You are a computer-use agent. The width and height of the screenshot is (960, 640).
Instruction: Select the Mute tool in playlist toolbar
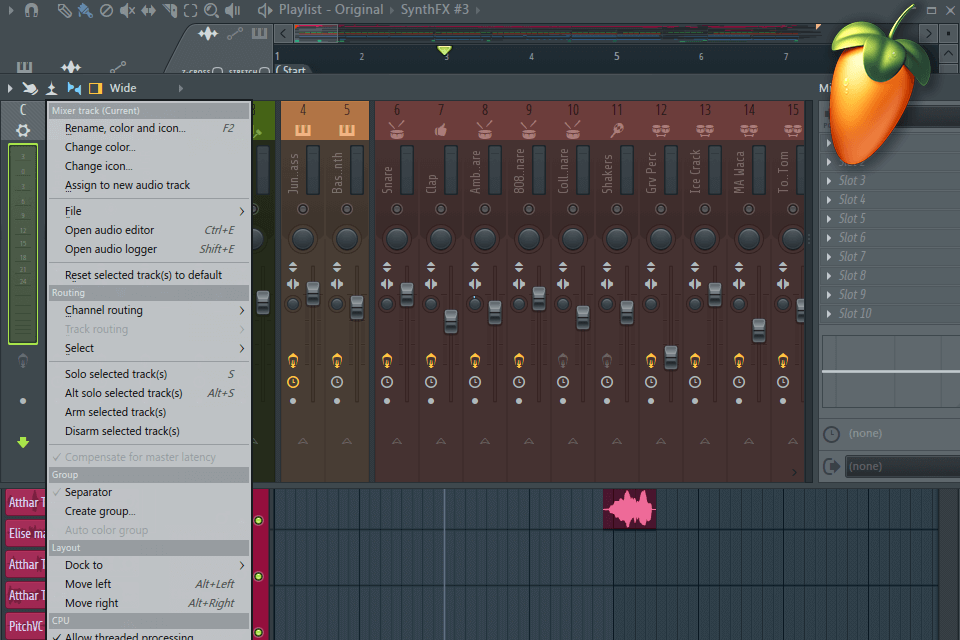[x=127, y=10]
